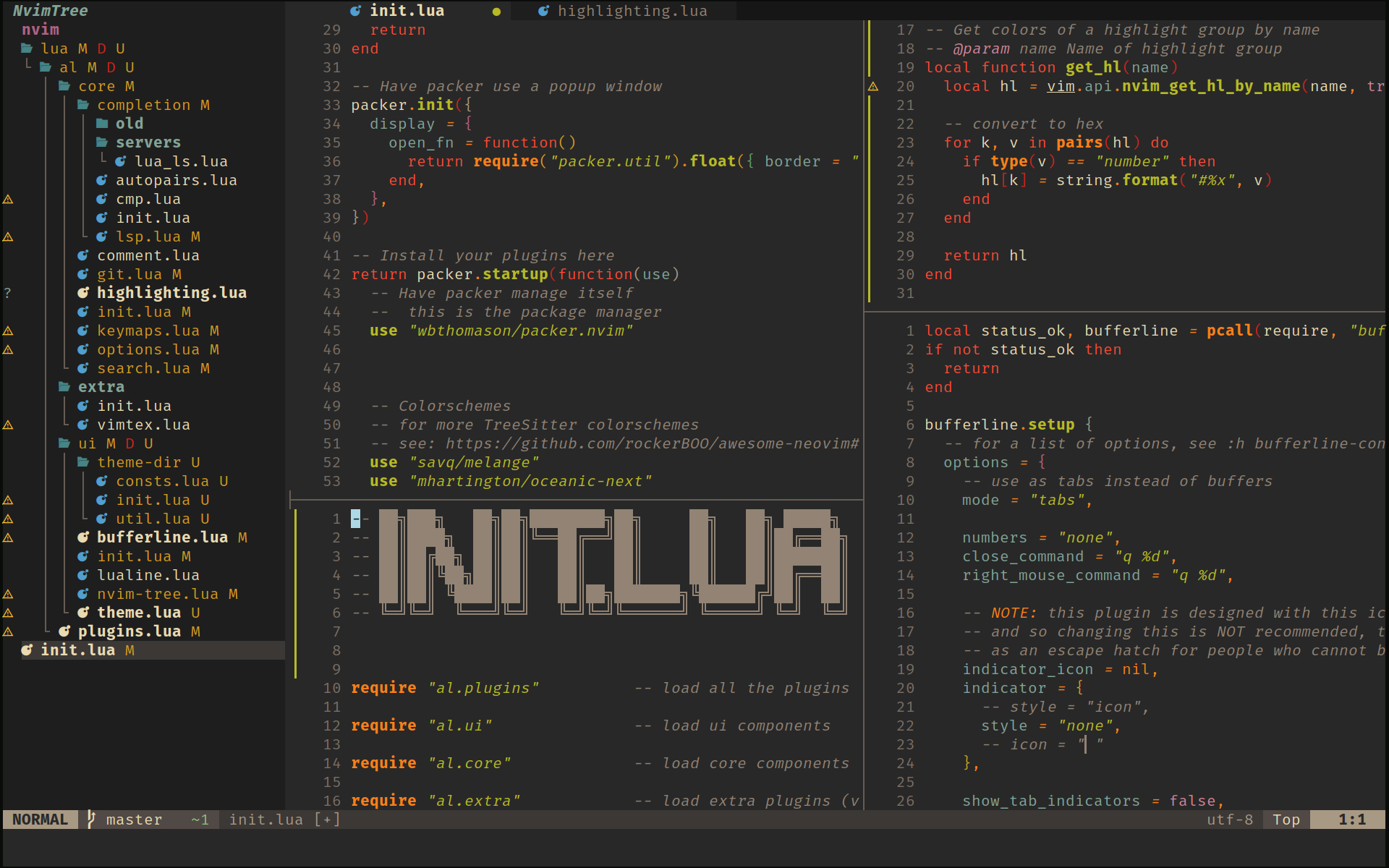The height and width of the screenshot is (868, 1389).
Task: Select the Lua file icon next to highlighting.lua
Action: (x=85, y=294)
